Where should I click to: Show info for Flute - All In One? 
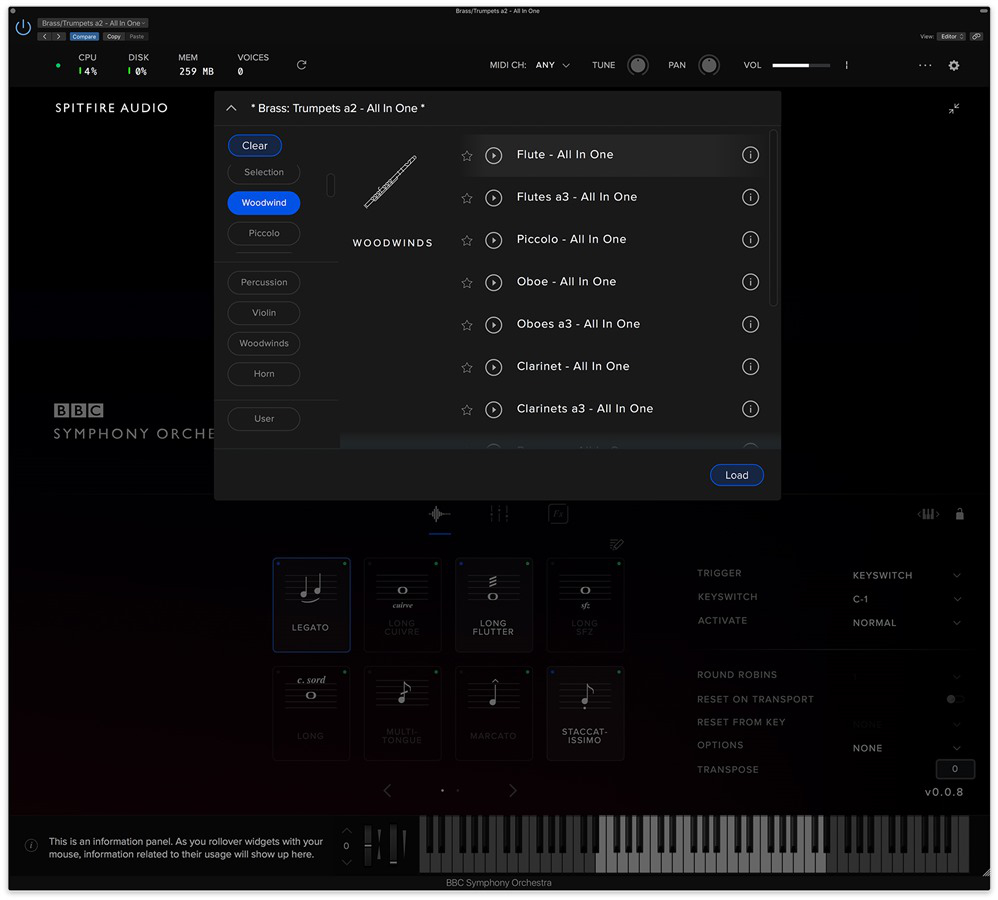(x=750, y=155)
